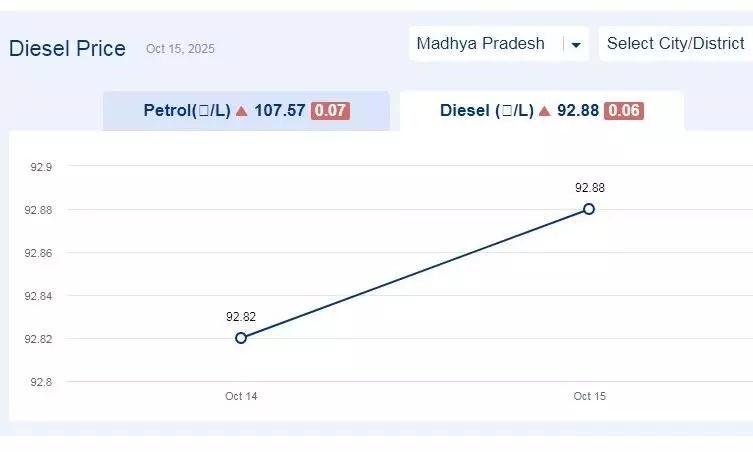Click the red up-arrow icon on Diesel tab
This screenshot has width=753, height=452.
pos(544,111)
